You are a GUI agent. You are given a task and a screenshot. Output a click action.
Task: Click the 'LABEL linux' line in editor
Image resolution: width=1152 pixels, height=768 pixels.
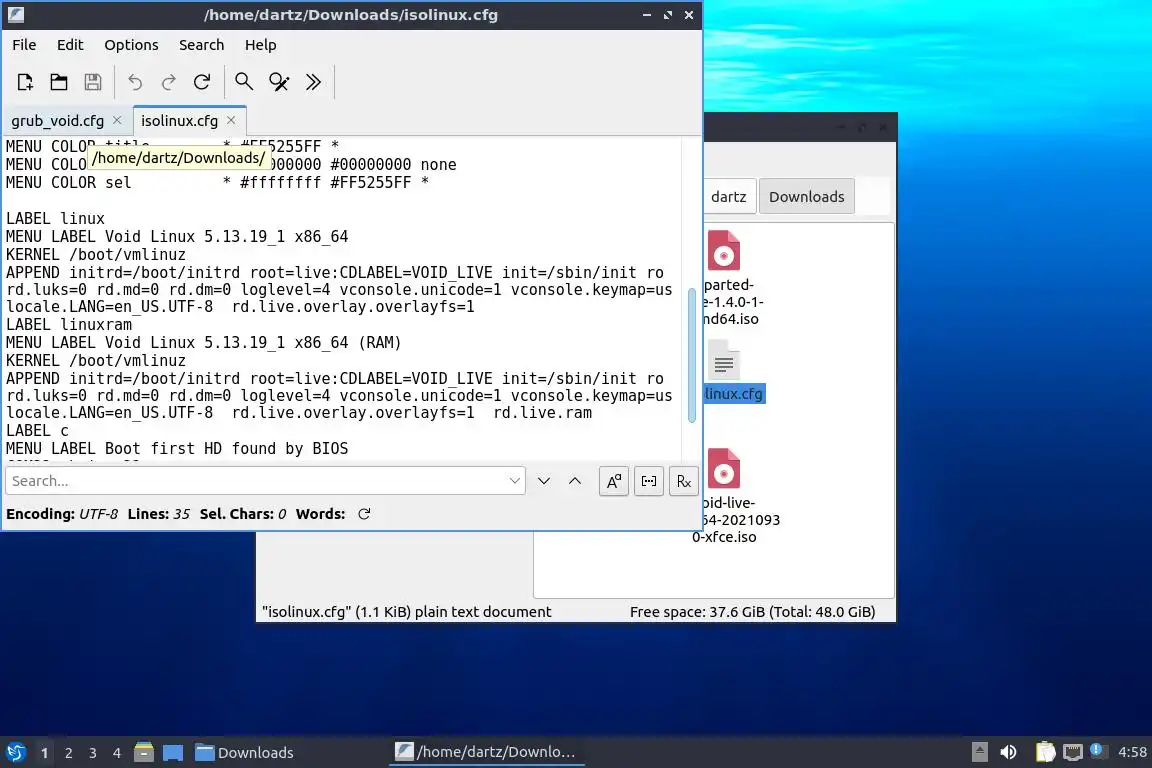pos(56,218)
